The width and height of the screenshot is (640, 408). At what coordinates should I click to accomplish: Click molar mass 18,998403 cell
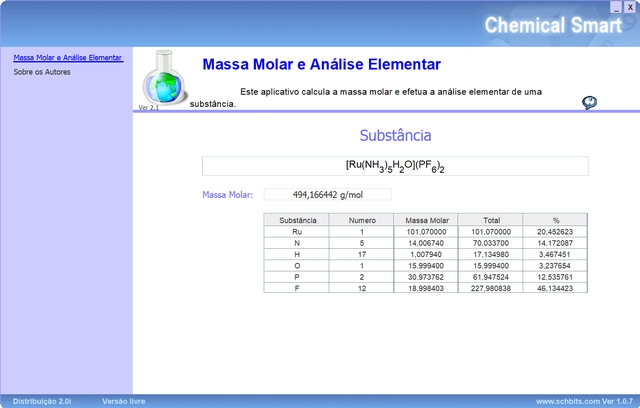pos(426,288)
